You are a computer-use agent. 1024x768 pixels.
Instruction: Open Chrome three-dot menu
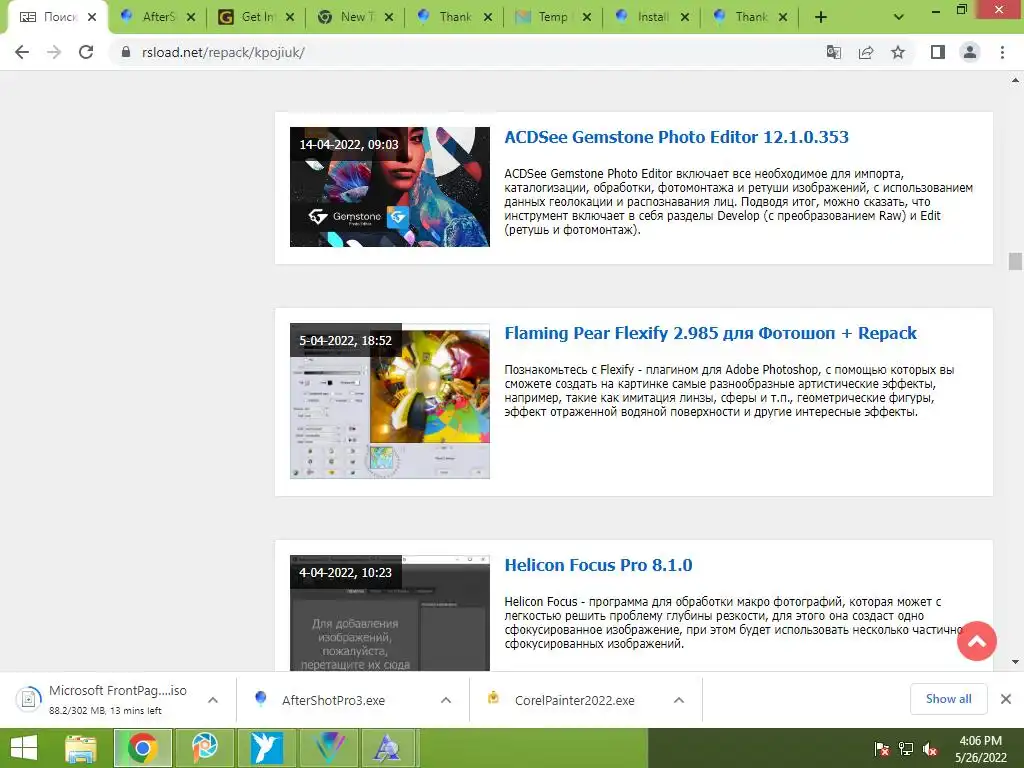1002,52
